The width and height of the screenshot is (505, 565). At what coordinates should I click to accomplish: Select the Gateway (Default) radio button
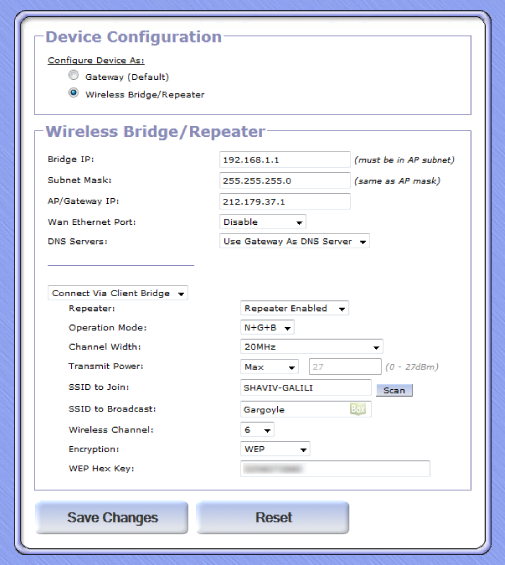(x=74, y=75)
